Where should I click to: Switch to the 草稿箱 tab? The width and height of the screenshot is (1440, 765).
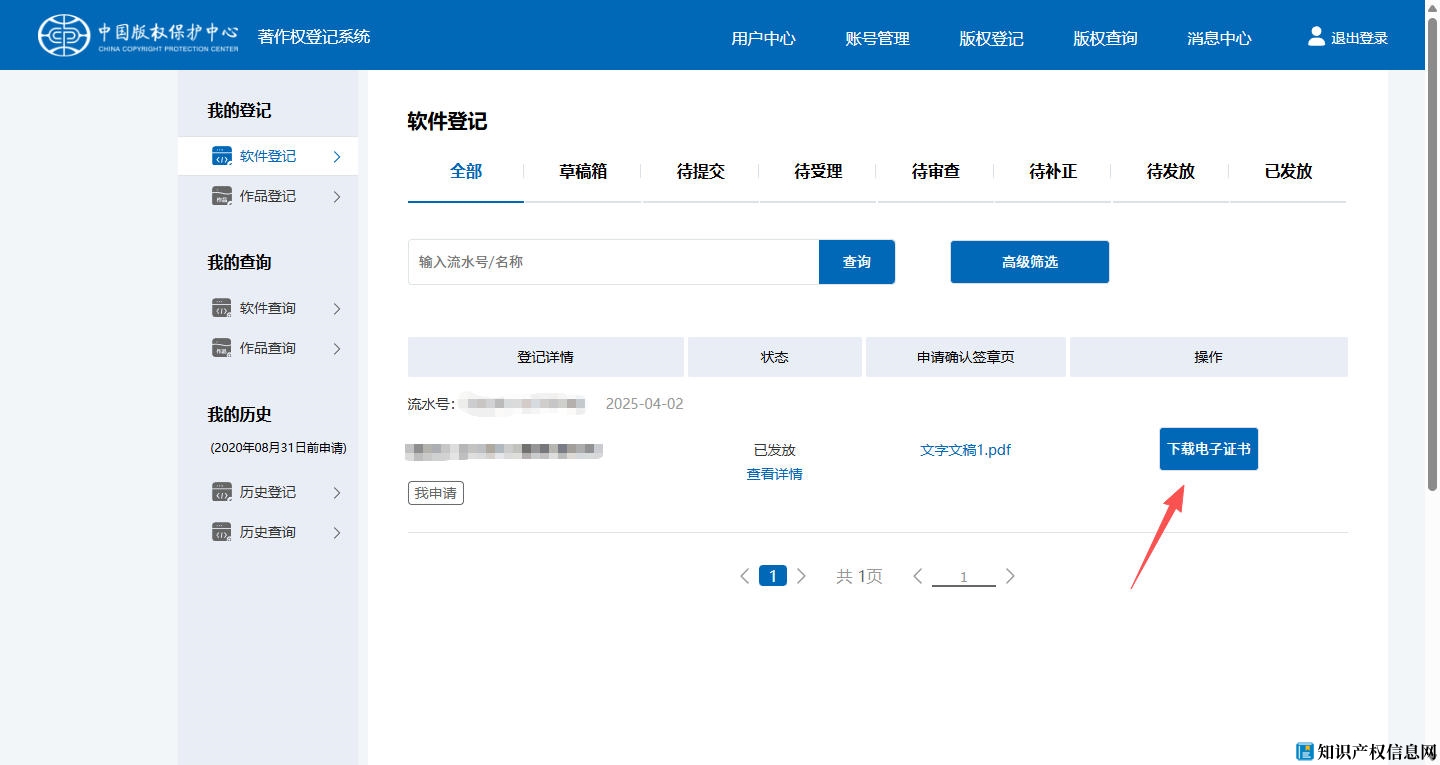[583, 171]
